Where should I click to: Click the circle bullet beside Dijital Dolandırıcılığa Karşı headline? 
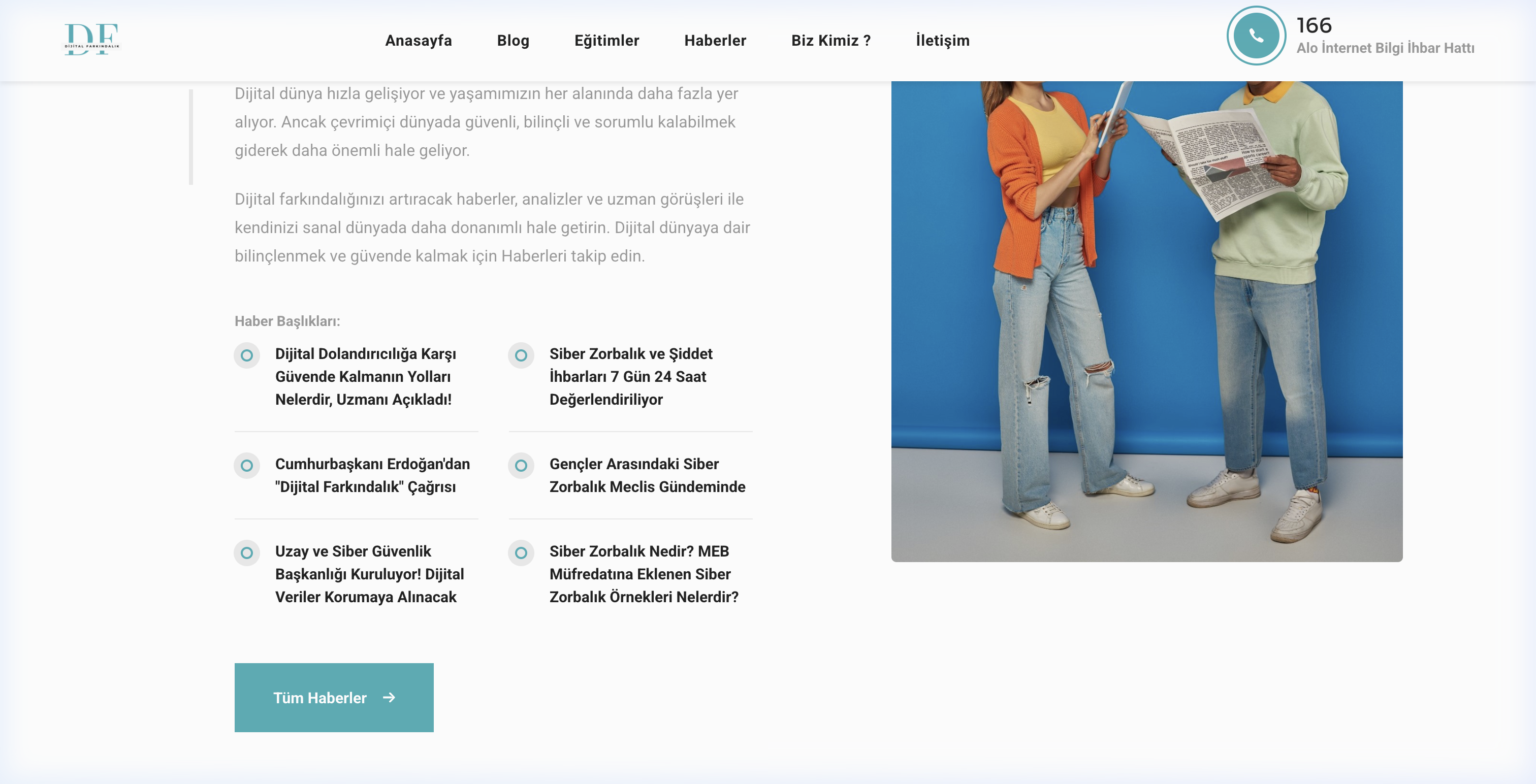[x=247, y=355]
